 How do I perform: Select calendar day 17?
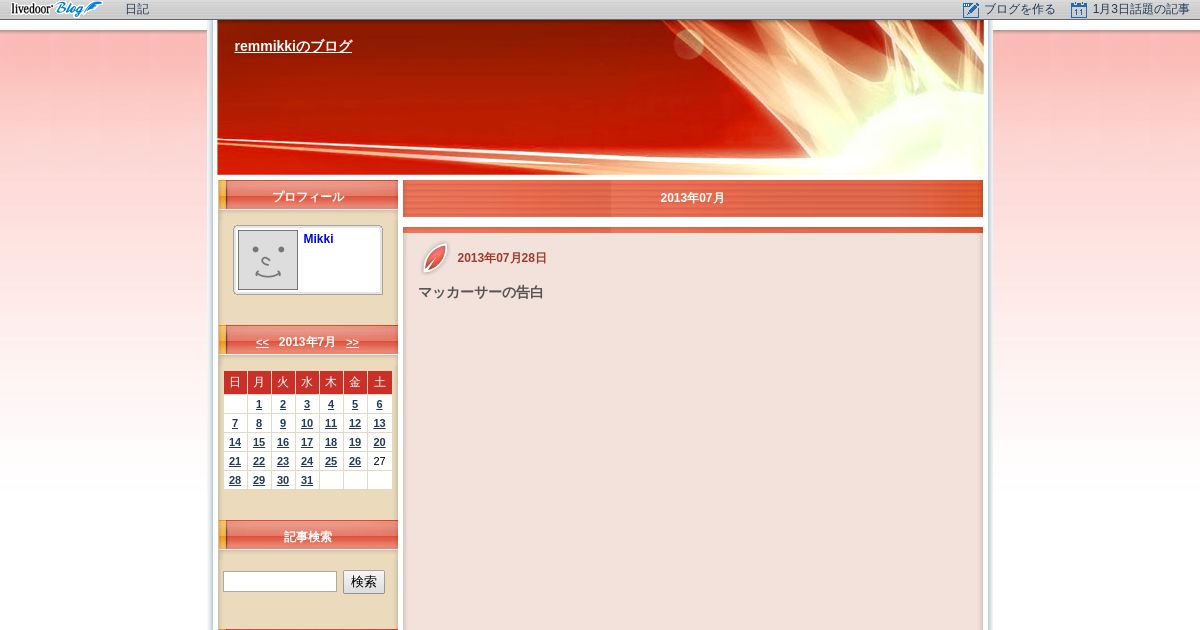(x=307, y=442)
